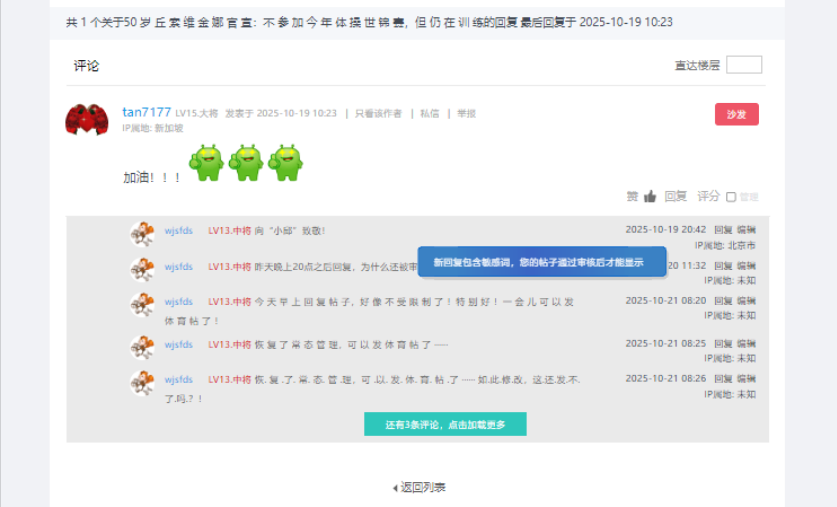
Task: Click 回复 on the 2025-10-21 08:20 comment
Action: click(723, 300)
